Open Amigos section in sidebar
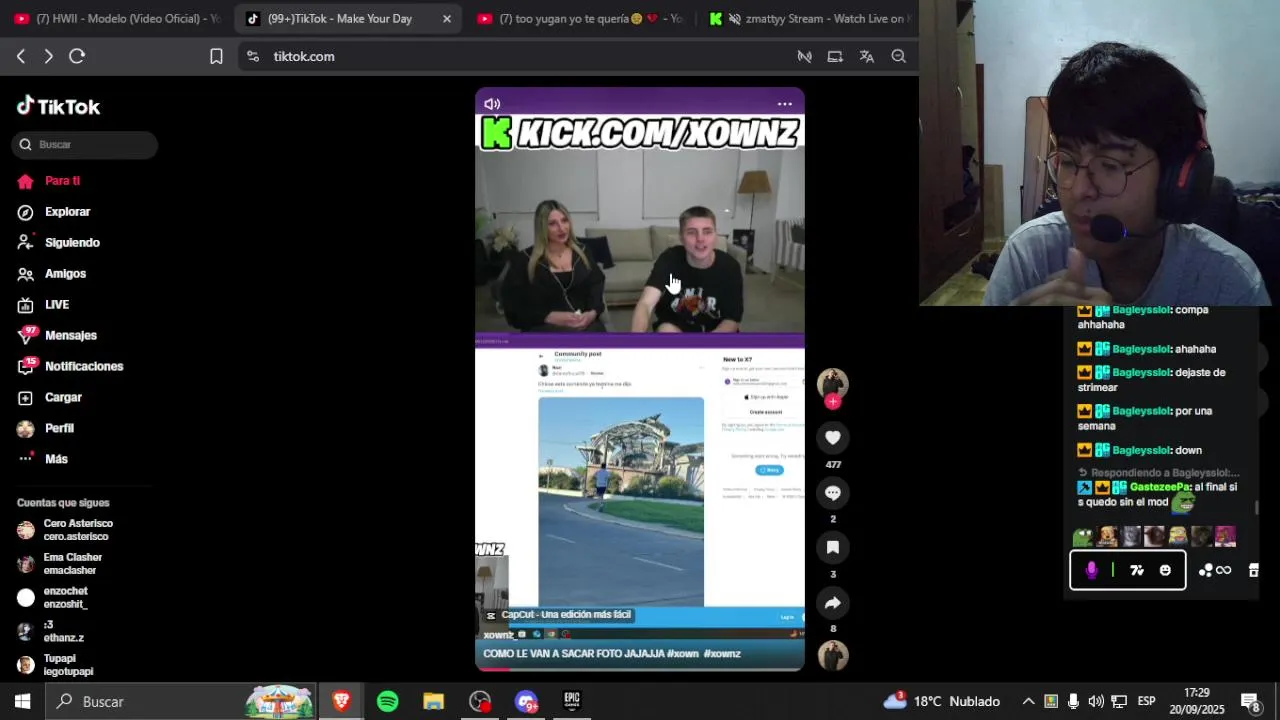 [x=51, y=274]
